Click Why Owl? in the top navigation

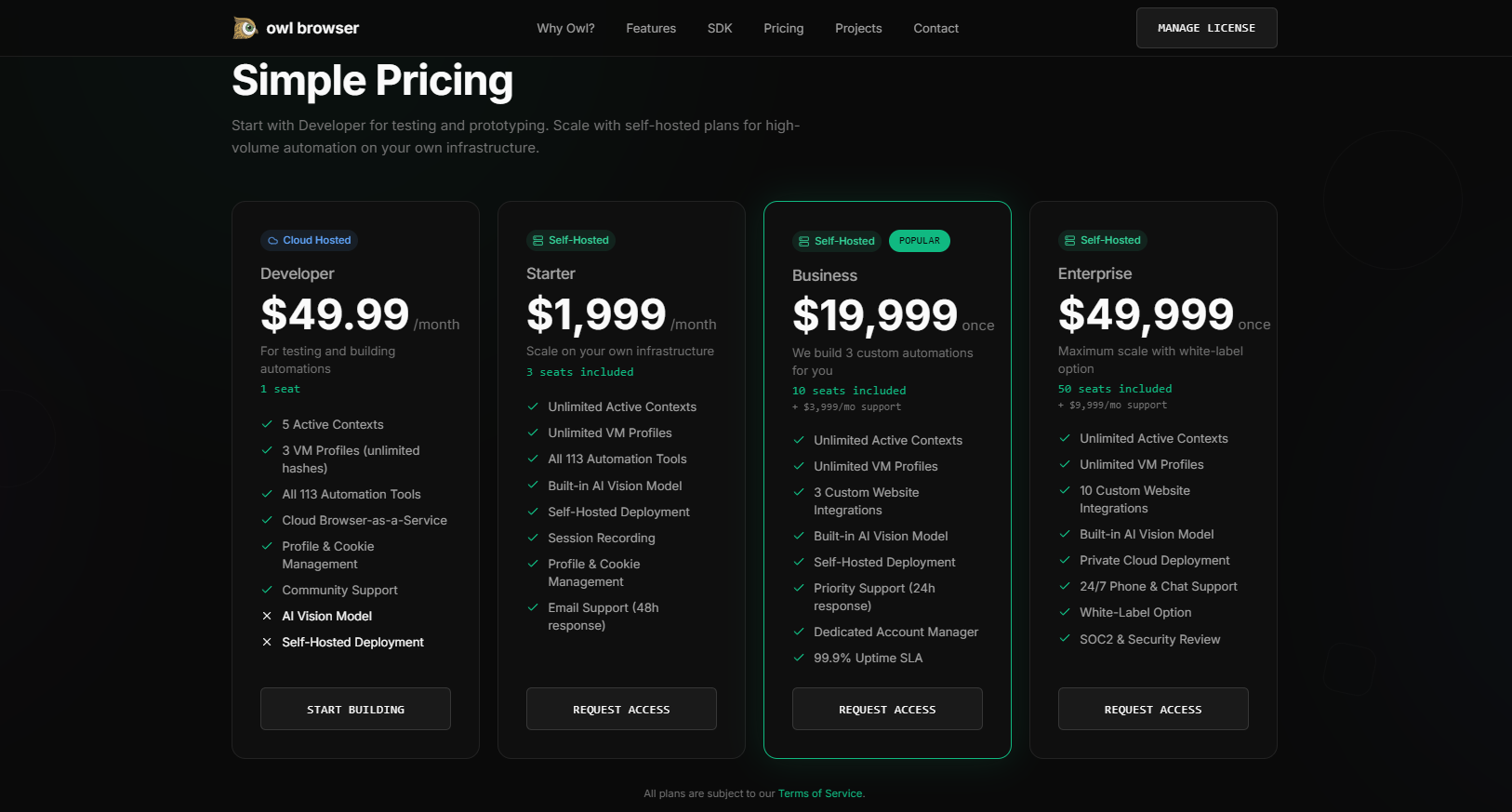point(565,28)
